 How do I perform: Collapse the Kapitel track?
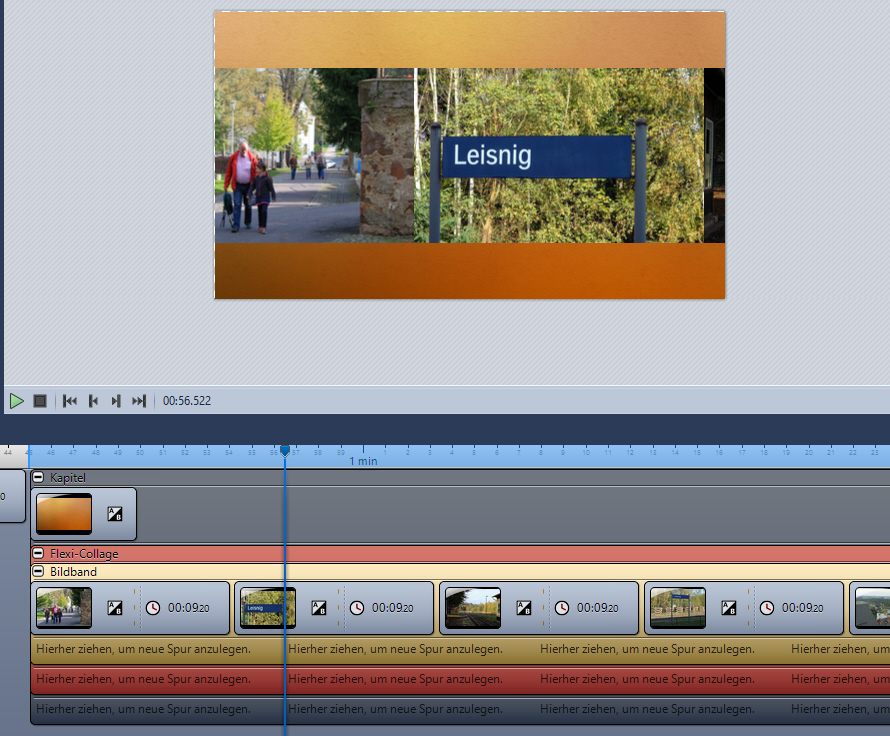click(x=39, y=478)
